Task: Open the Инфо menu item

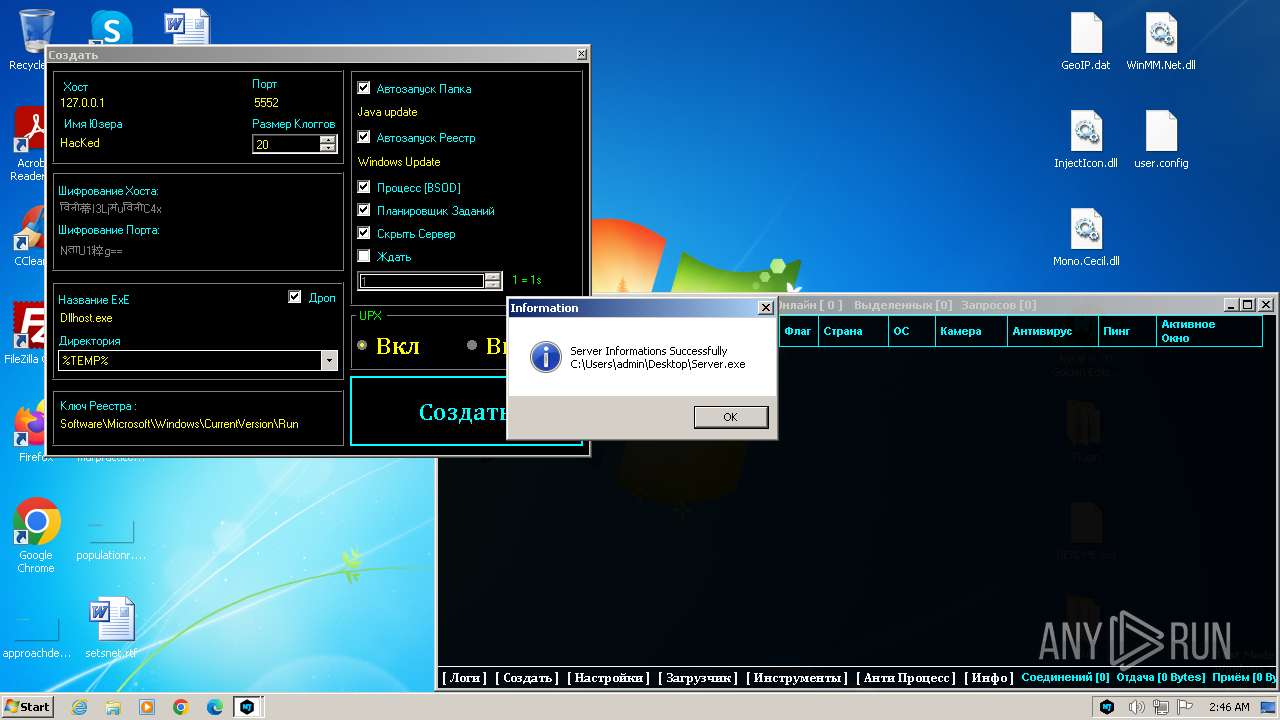Action: pyautogui.click(x=989, y=678)
